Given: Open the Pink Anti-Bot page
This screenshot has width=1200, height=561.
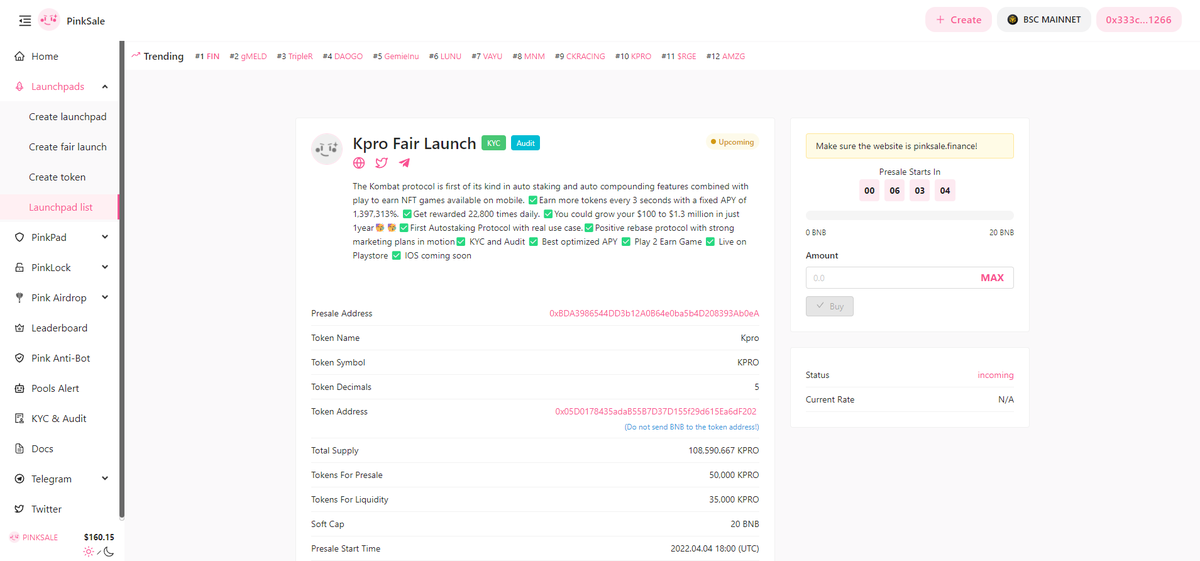Looking at the screenshot, I should (60, 358).
